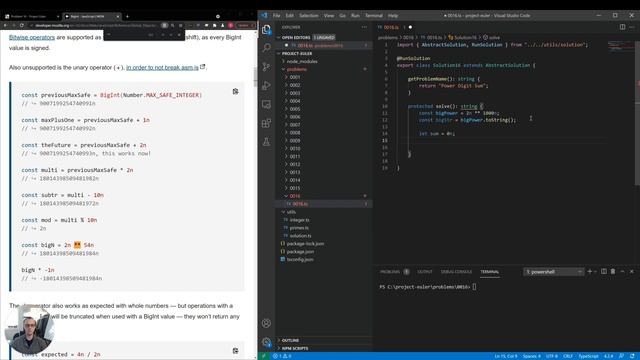
Task: Open remote window indicator in status bar
Action: coord(263,356)
